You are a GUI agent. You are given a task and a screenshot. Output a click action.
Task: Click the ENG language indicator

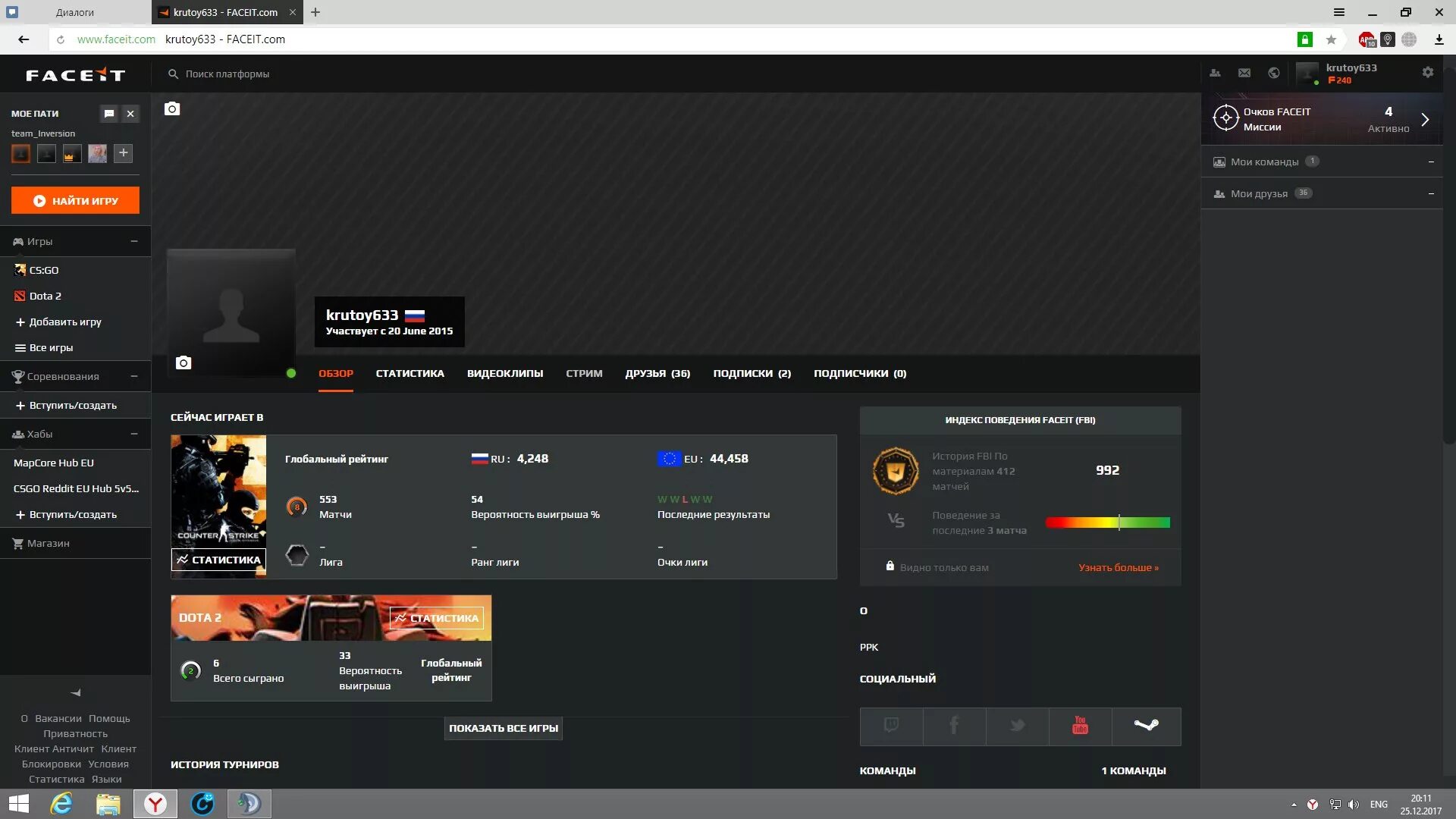(x=1379, y=804)
